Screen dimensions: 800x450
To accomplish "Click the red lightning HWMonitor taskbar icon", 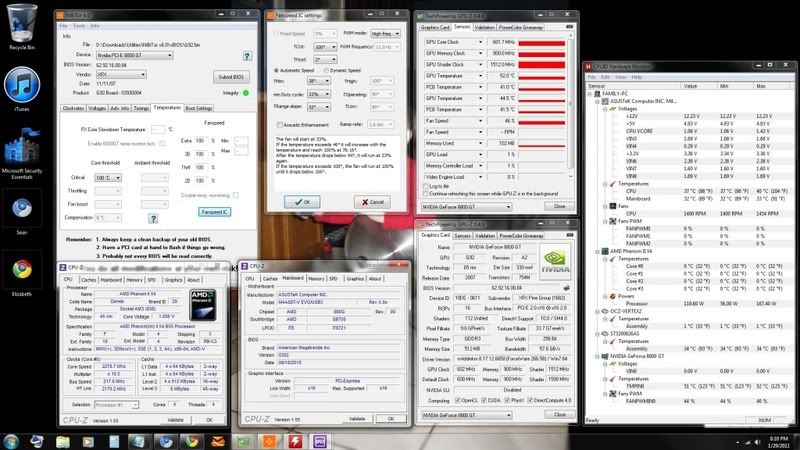I will (294, 441).
